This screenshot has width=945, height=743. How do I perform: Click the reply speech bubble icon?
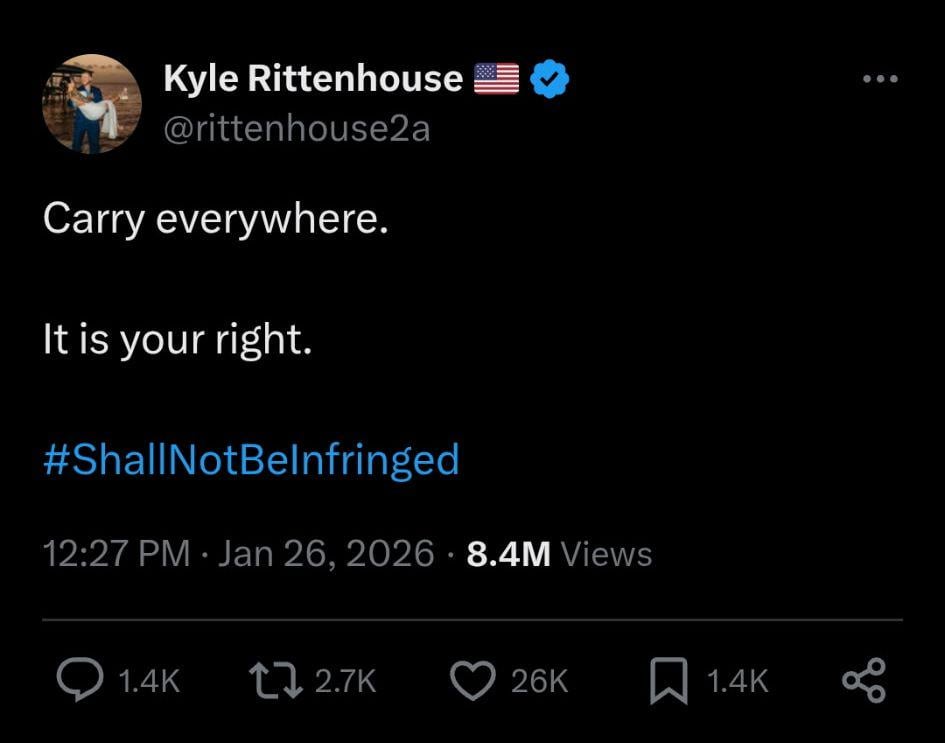(81, 680)
